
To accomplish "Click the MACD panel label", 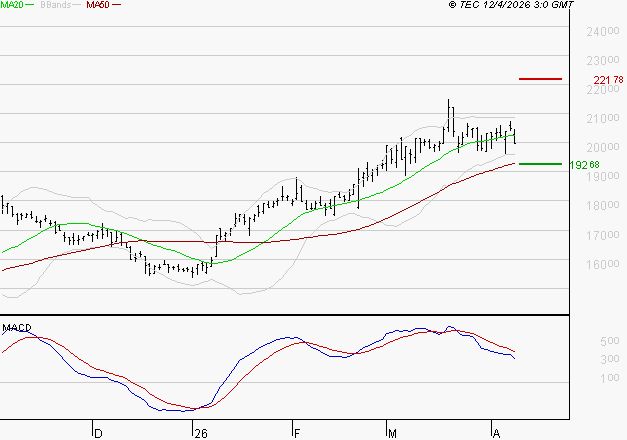I will [x=17, y=328].
